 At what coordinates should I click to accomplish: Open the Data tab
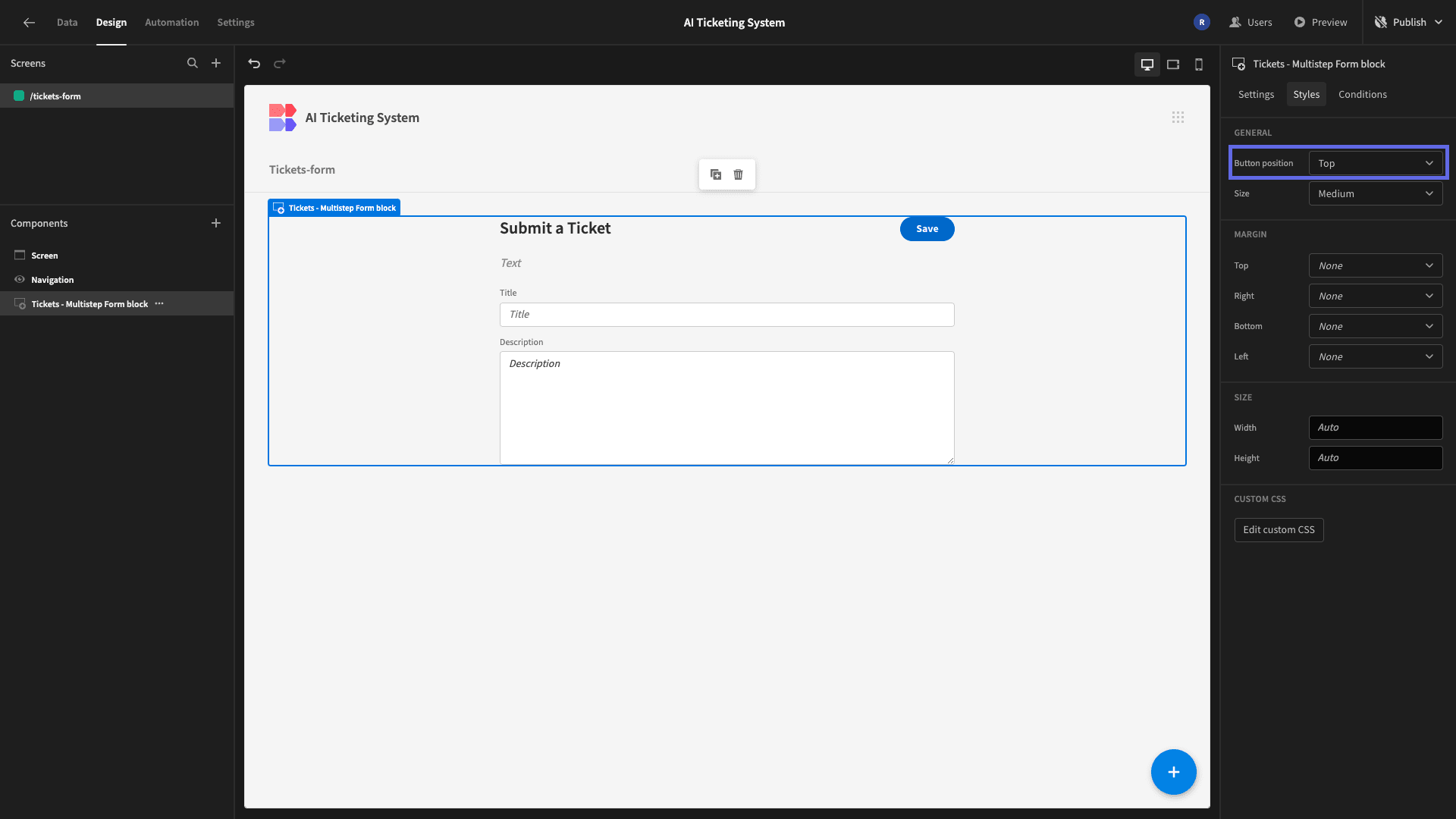pos(67,22)
